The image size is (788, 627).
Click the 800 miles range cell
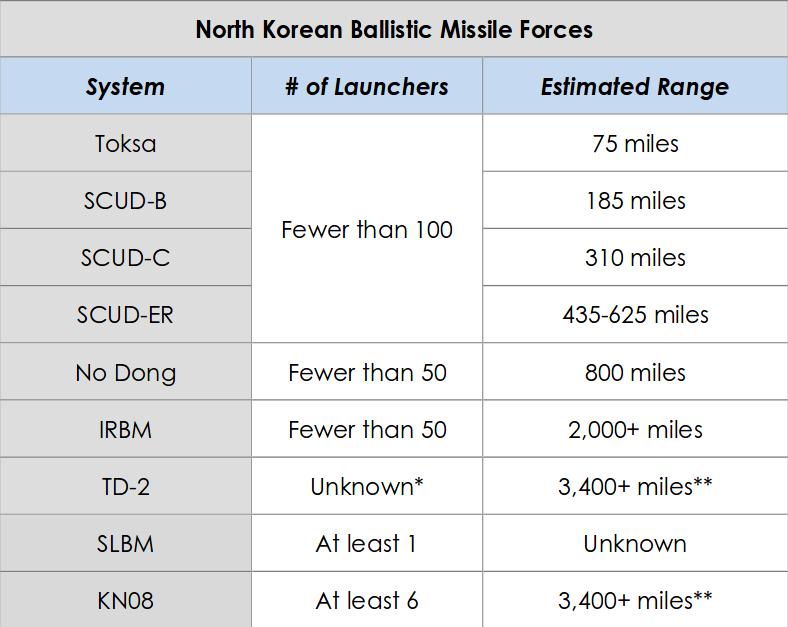[x=635, y=373]
